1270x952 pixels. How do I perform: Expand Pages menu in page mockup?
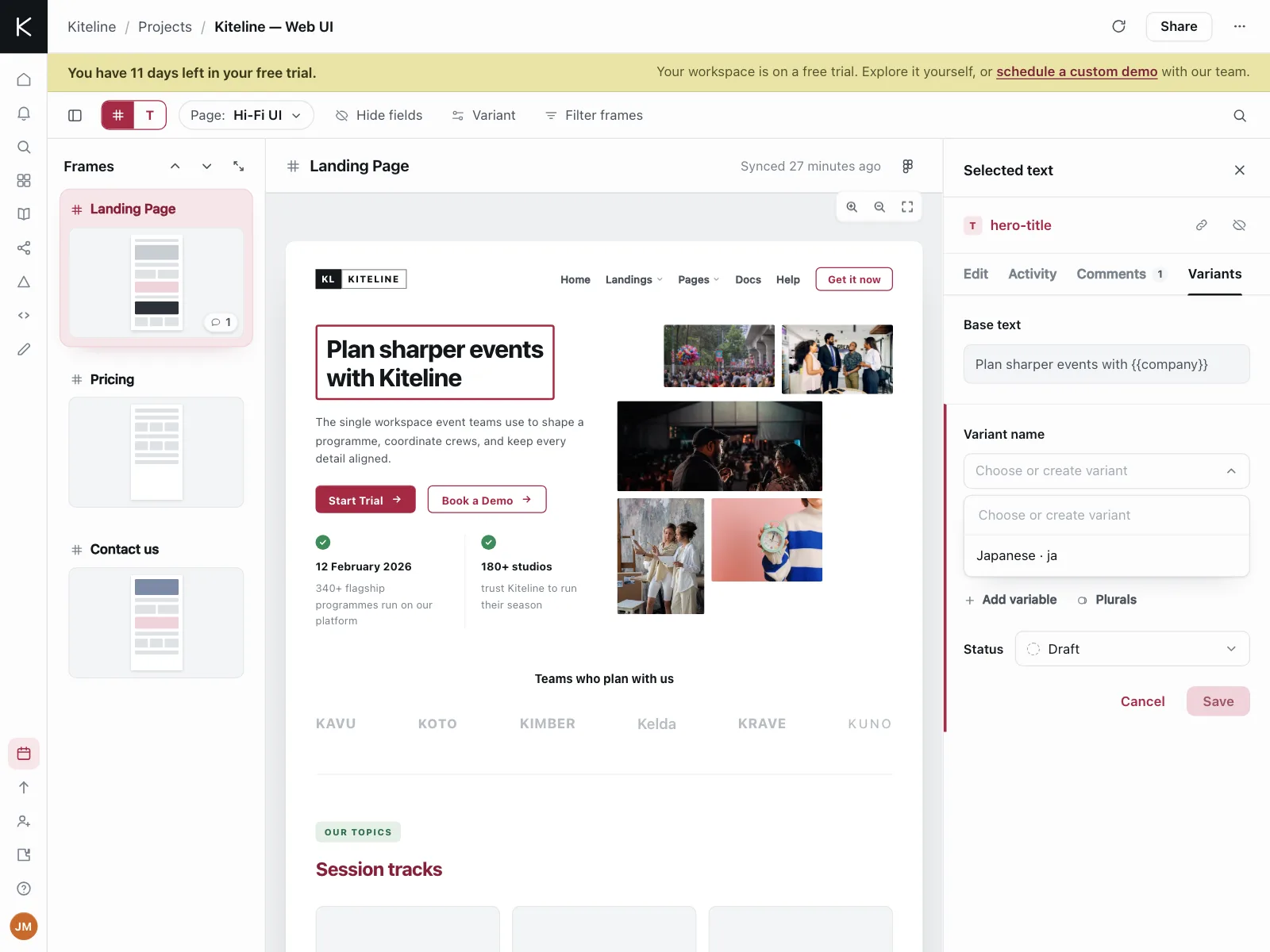coord(698,279)
